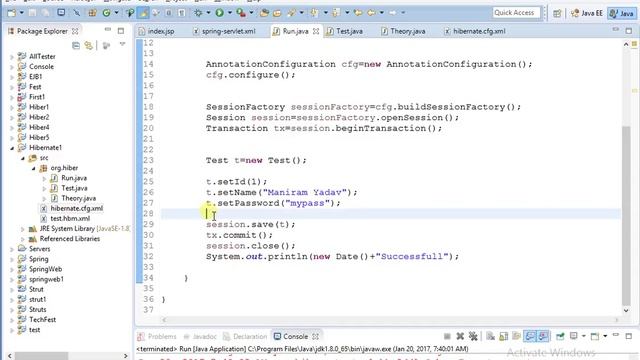Click Remove All Terminated Launches icon

(473, 336)
